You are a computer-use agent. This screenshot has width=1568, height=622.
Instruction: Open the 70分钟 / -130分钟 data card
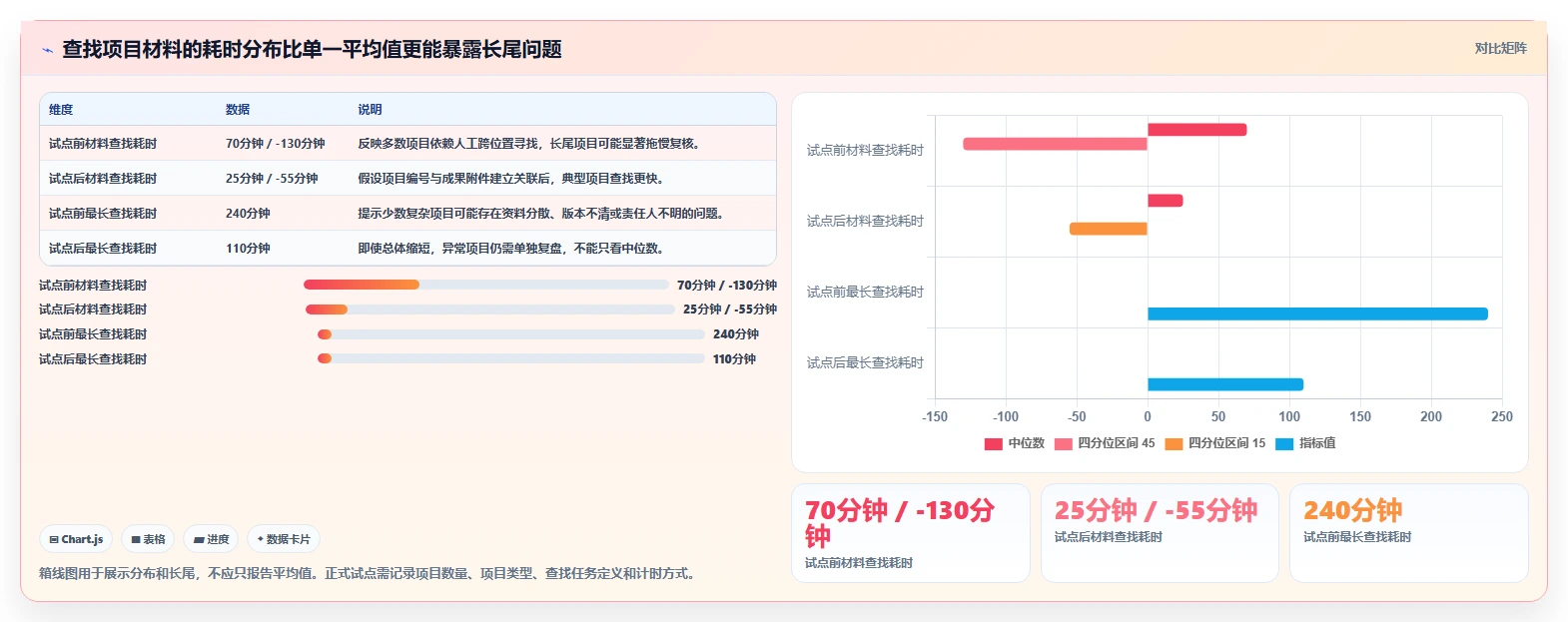tap(910, 533)
